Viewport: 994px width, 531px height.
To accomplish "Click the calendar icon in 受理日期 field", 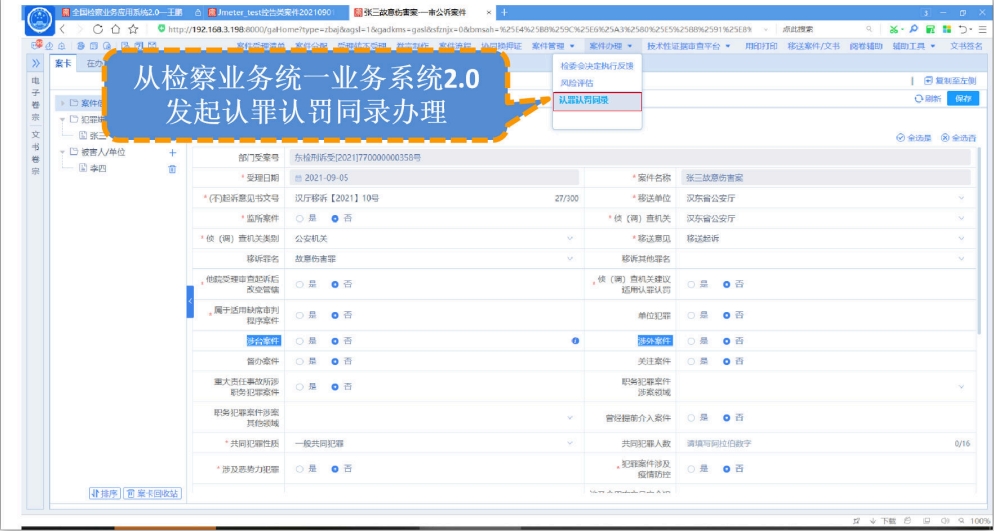I will coord(299,178).
